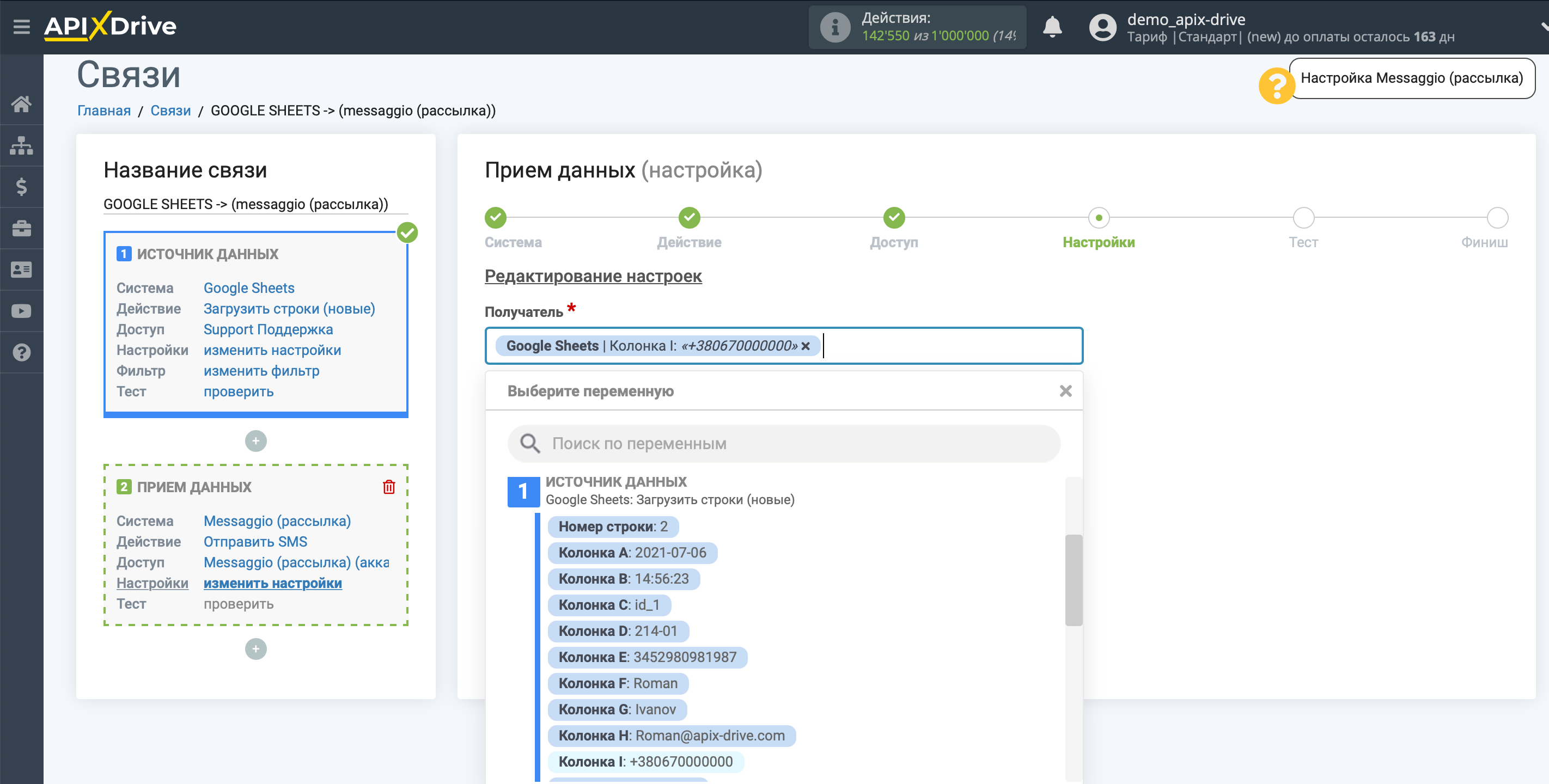Open Messaggio (рассылка) system link
Image resolution: width=1549 pixels, height=784 pixels.
tap(277, 520)
